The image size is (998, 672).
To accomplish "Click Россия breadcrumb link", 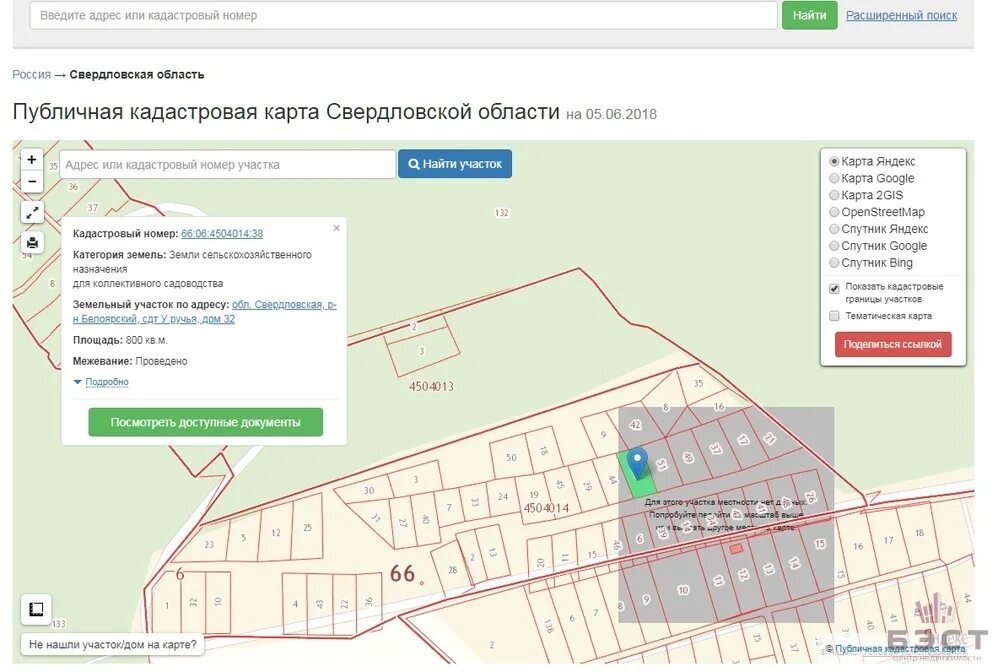I will pos(31,74).
